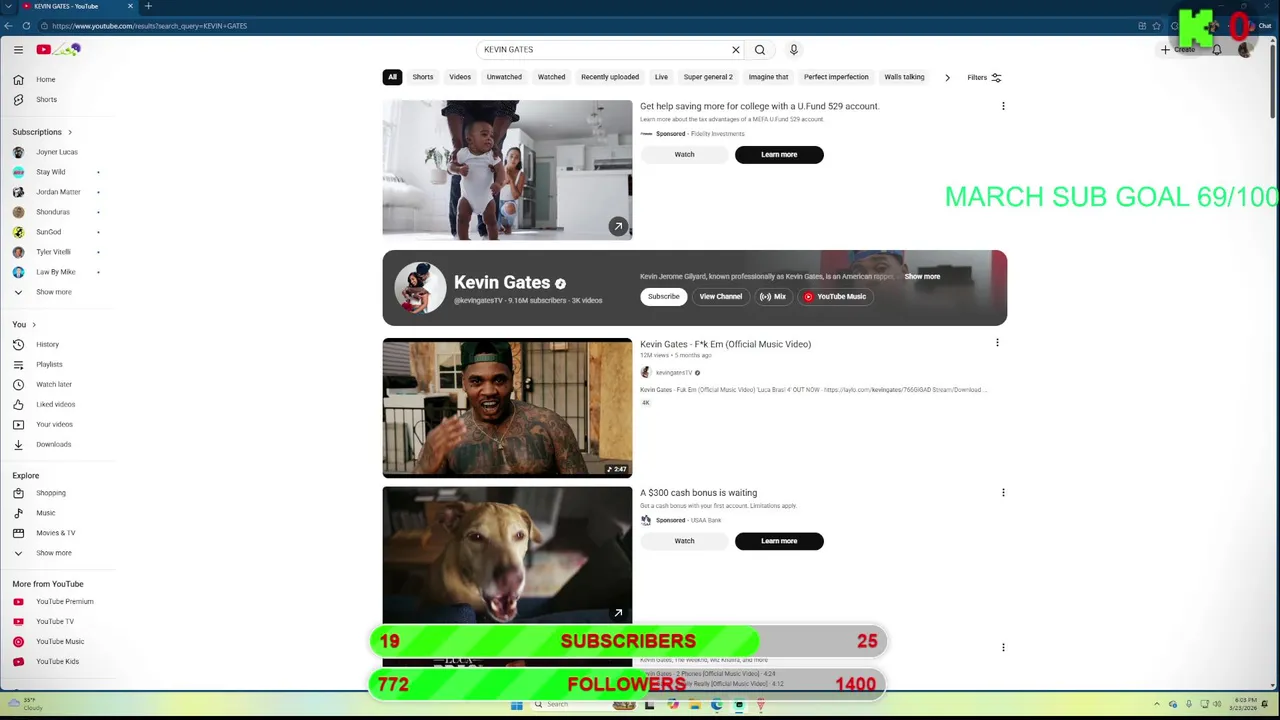The height and width of the screenshot is (720, 1280).
Task: Start voice search with microphone icon
Action: tap(794, 49)
